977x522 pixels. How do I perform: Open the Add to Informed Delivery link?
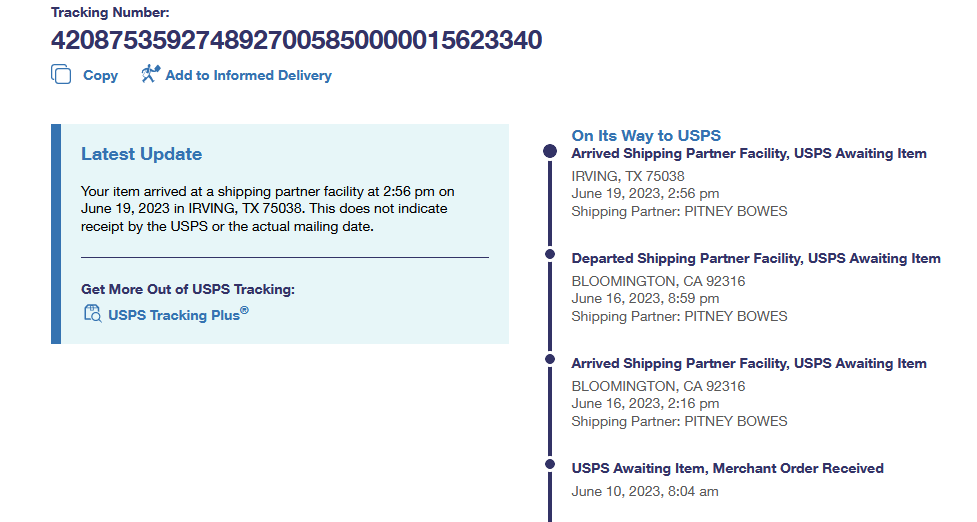[248, 75]
